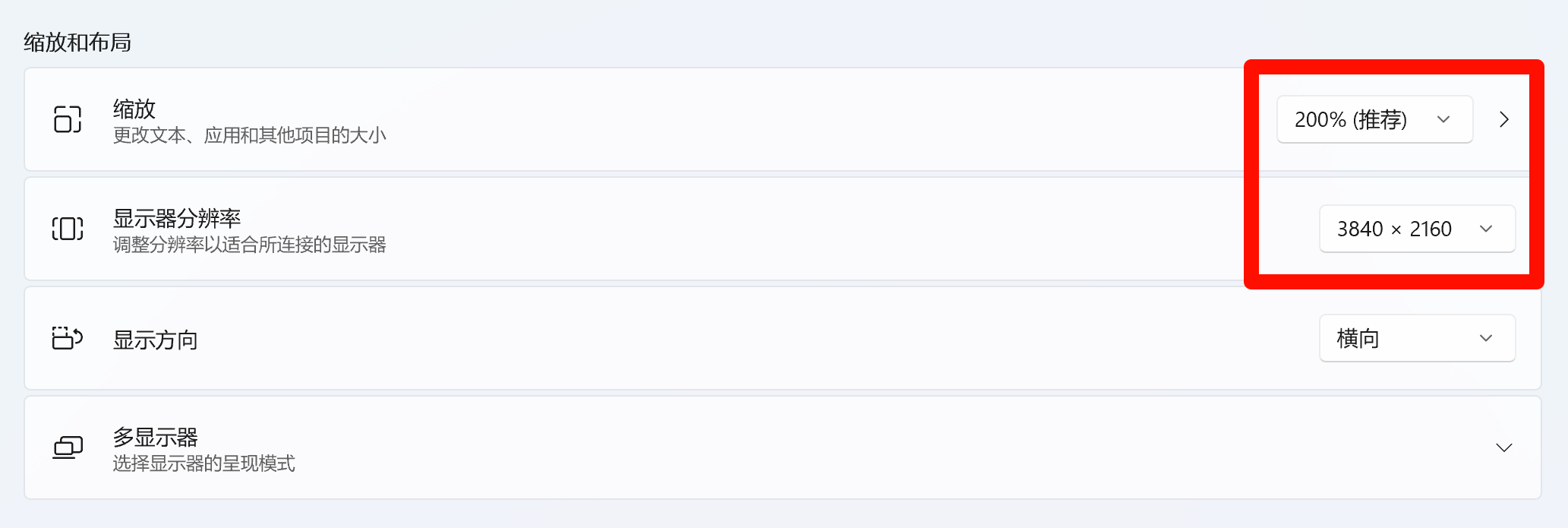This screenshot has height=528, width=1568.
Task: Expand the 多显示器 section chevron
Action: tap(1503, 447)
